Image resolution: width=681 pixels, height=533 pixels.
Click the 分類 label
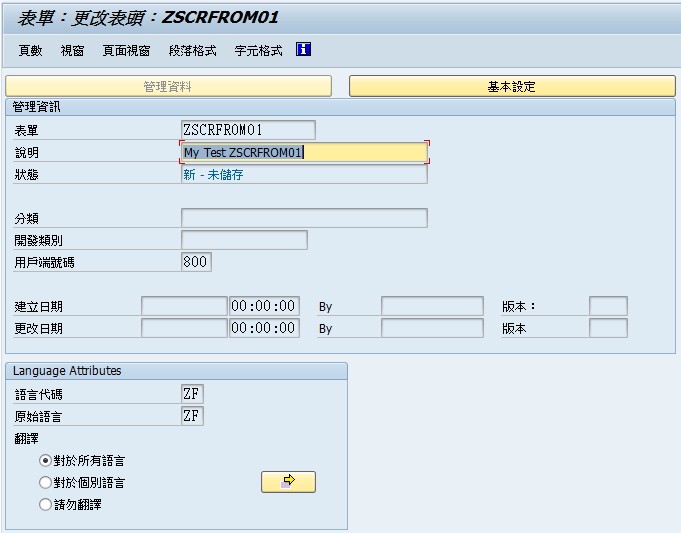pos(26,218)
